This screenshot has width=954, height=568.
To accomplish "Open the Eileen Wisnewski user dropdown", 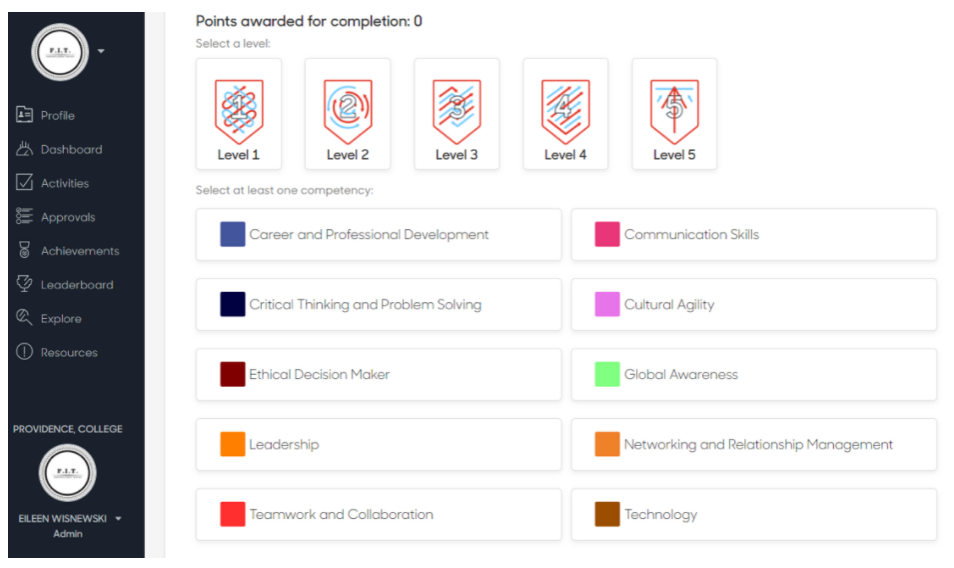I will [118, 519].
